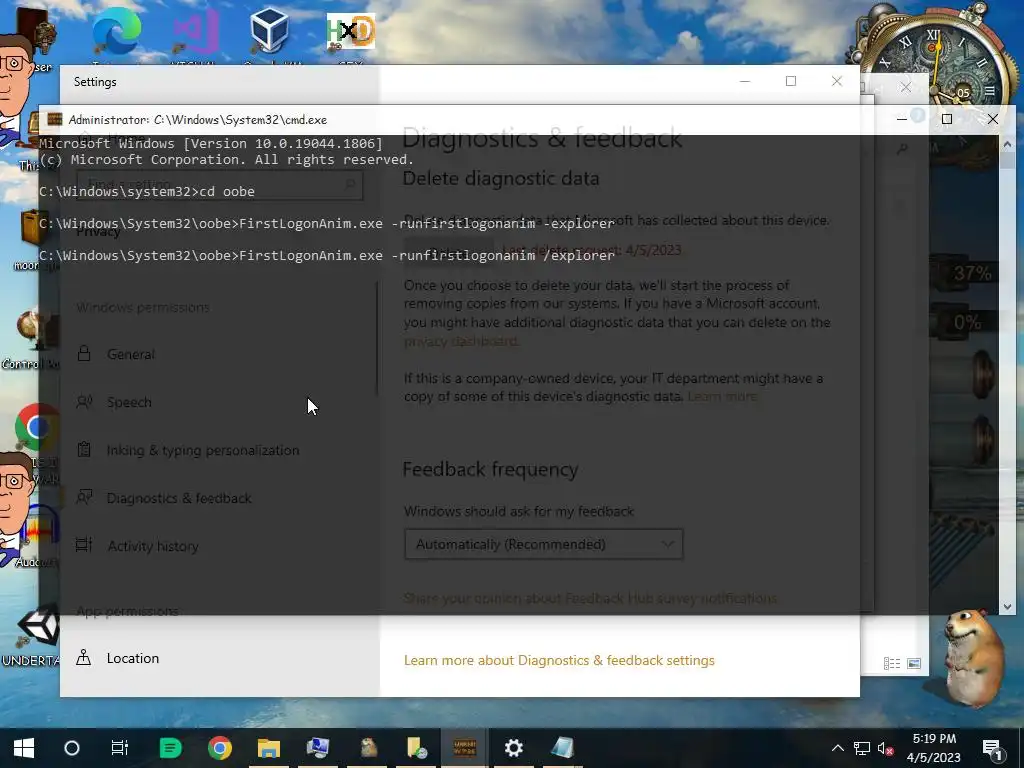1024x768 pixels.
Task: Click the 'Microsoft Windows [Version 10.0.19044.1806]' line
Action: coord(211,144)
